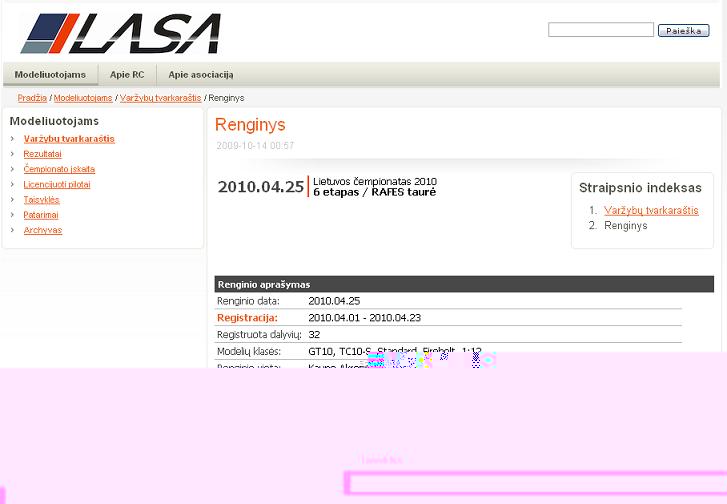Go to Pradžia in the breadcrumb
Viewport: 727px width, 504px height.
32,98
